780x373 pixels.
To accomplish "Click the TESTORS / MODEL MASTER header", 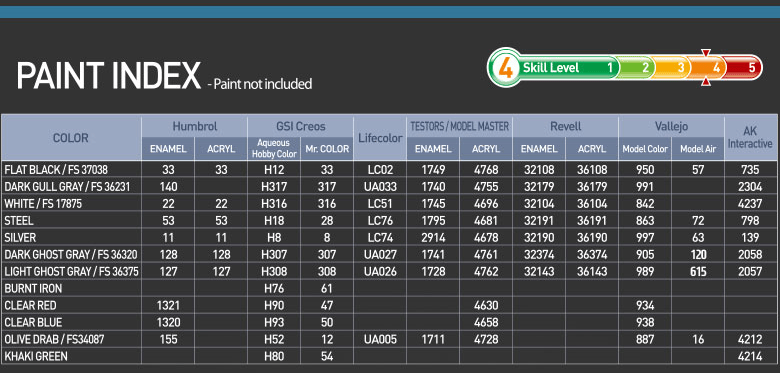I will pos(459,127).
